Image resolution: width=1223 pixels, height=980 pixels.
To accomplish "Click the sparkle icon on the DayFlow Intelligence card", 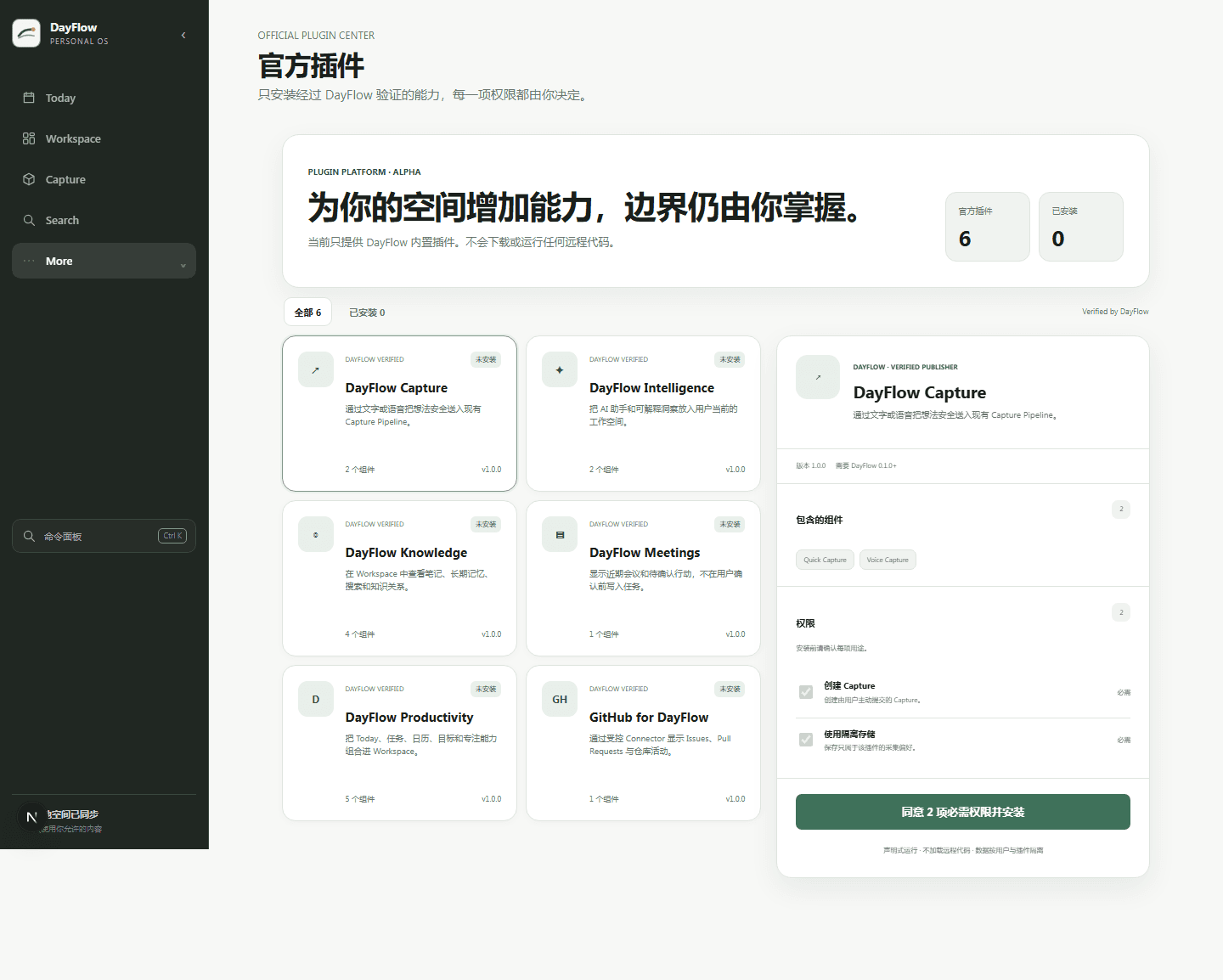I will 560,370.
